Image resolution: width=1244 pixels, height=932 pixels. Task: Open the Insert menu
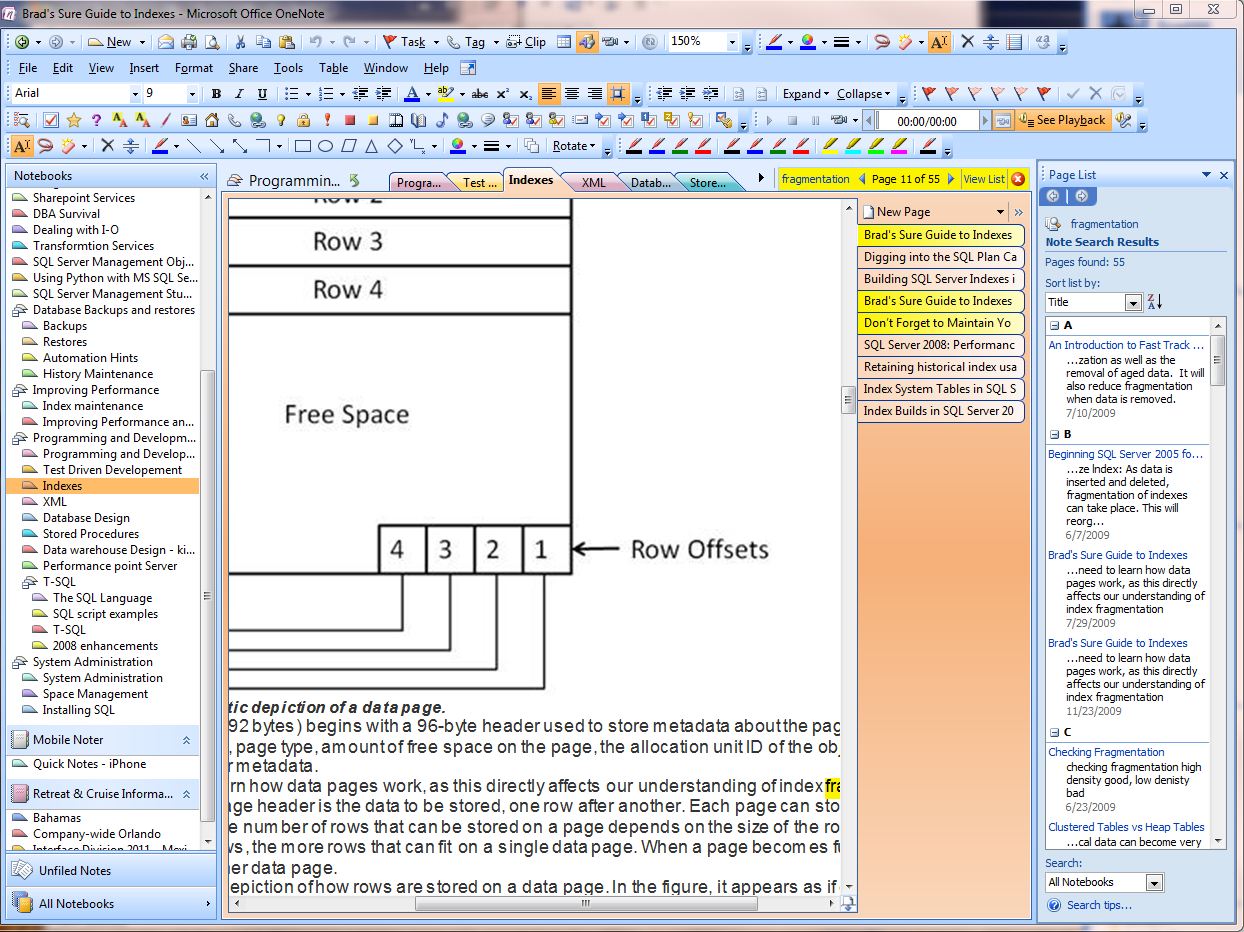tap(144, 68)
